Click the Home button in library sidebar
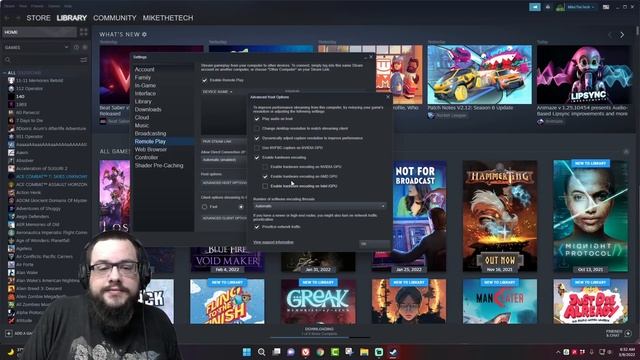 click(40, 32)
